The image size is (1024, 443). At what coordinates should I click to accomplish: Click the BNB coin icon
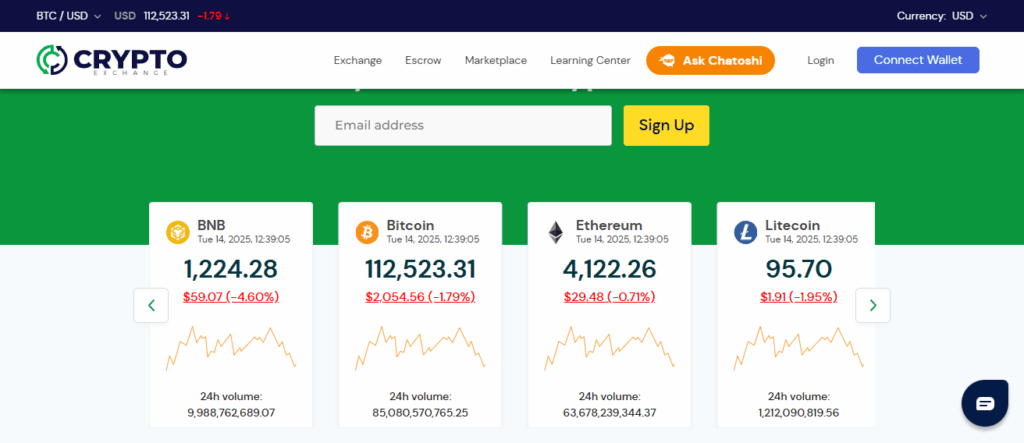click(x=177, y=233)
